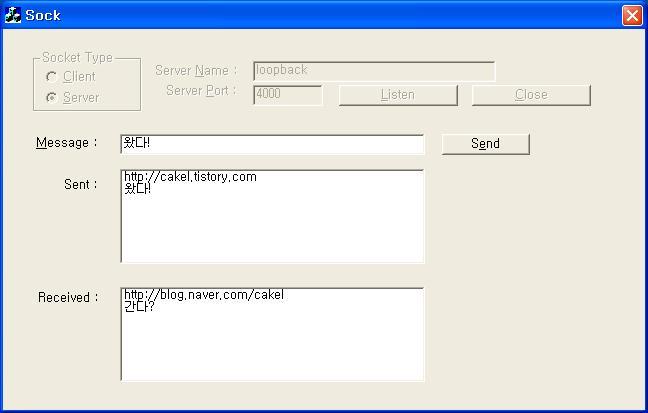Click the Send button
The image size is (648, 413).
tap(486, 144)
